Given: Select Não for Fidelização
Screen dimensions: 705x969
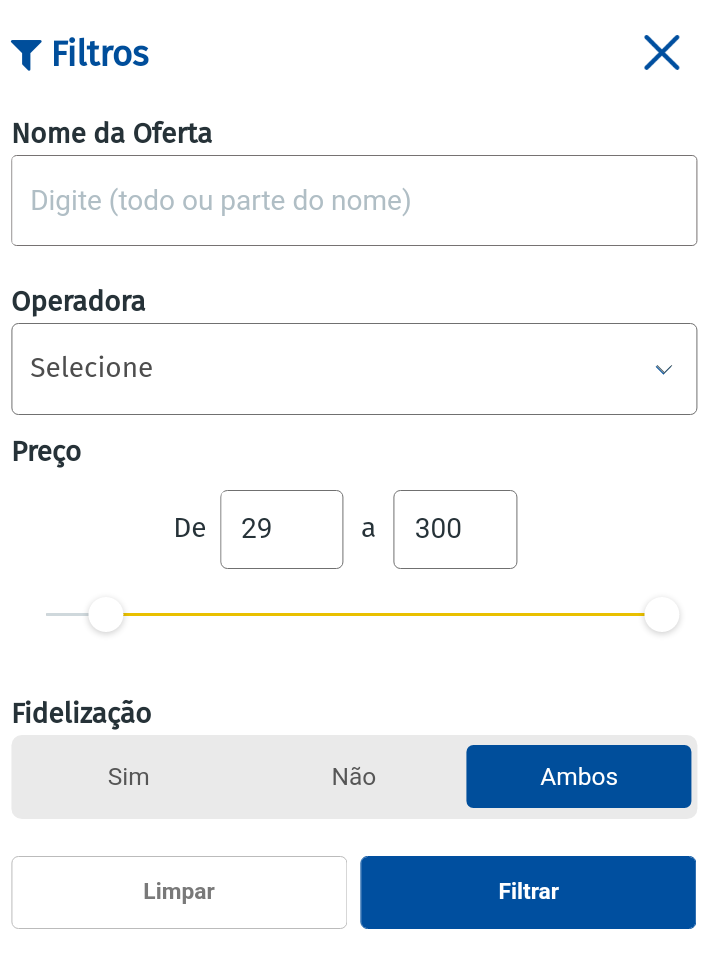Looking at the screenshot, I should [353, 777].
